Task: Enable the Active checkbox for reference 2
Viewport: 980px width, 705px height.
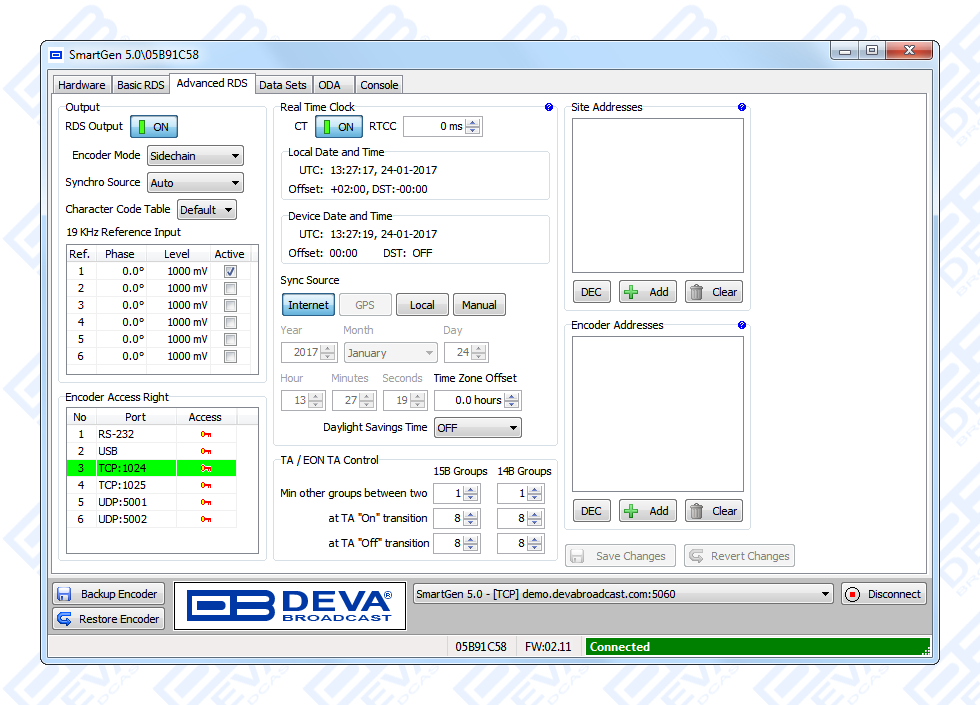Action: [x=231, y=288]
